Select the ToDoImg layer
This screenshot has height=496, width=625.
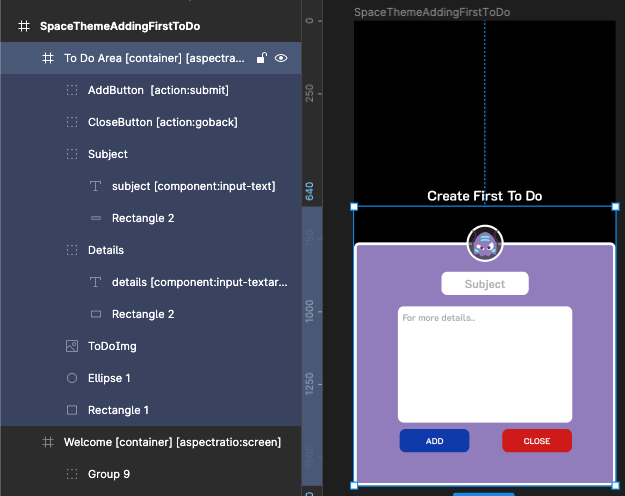point(151,346)
